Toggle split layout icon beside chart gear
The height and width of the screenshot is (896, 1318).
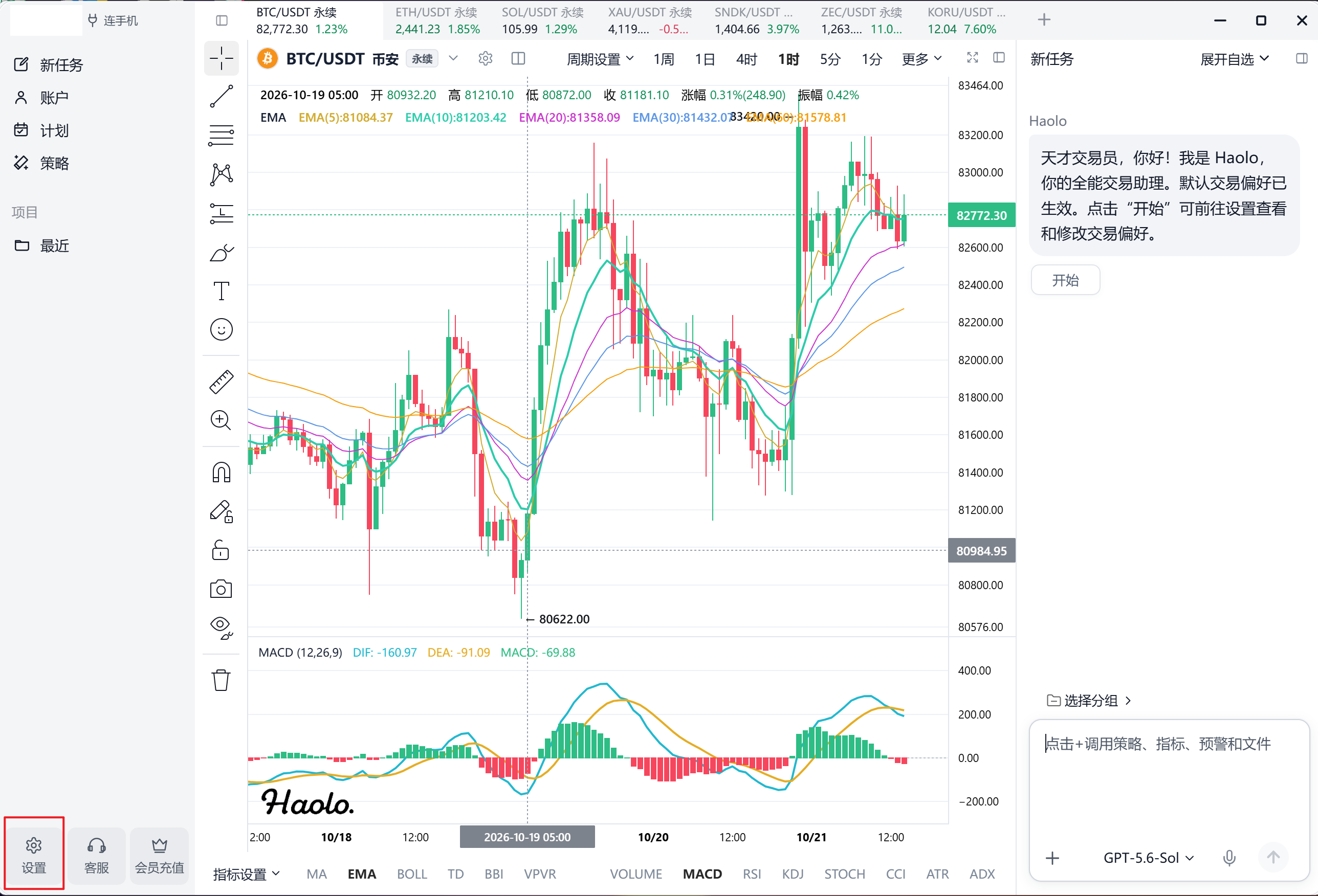(x=518, y=58)
